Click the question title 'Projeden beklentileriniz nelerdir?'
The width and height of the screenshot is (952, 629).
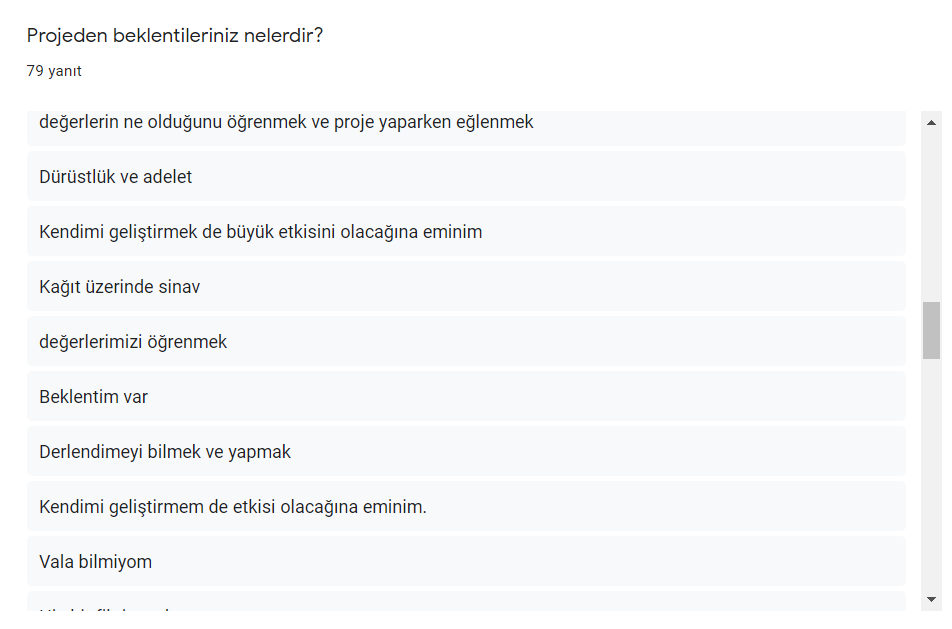[x=175, y=36]
